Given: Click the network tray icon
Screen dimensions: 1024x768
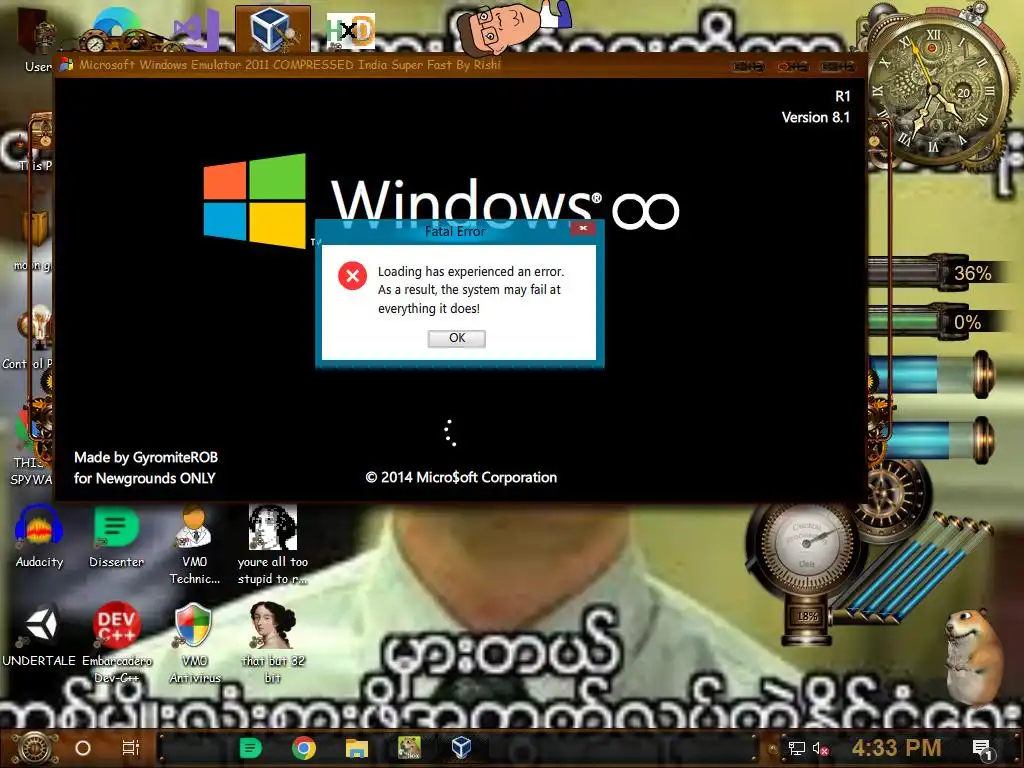Looking at the screenshot, I should (797, 748).
